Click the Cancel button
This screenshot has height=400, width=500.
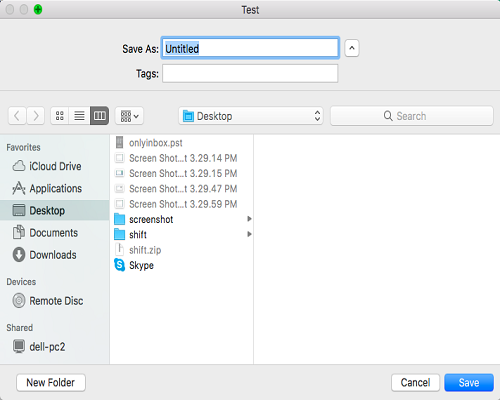pos(415,382)
